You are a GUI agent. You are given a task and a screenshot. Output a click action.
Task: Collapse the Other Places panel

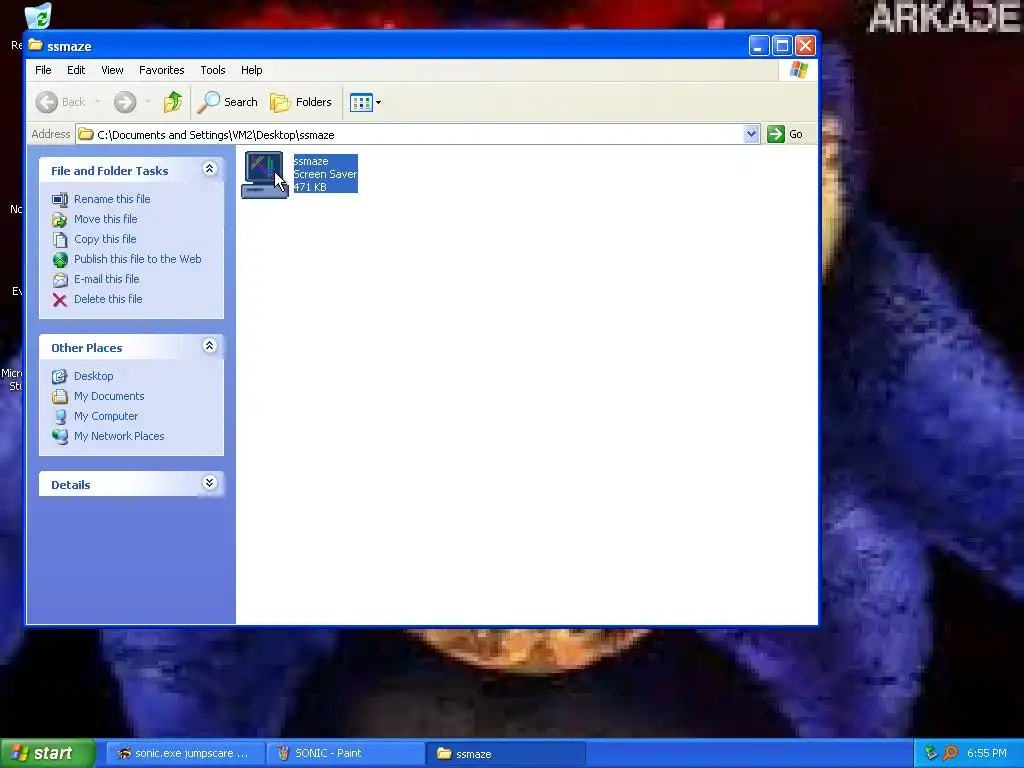(209, 345)
